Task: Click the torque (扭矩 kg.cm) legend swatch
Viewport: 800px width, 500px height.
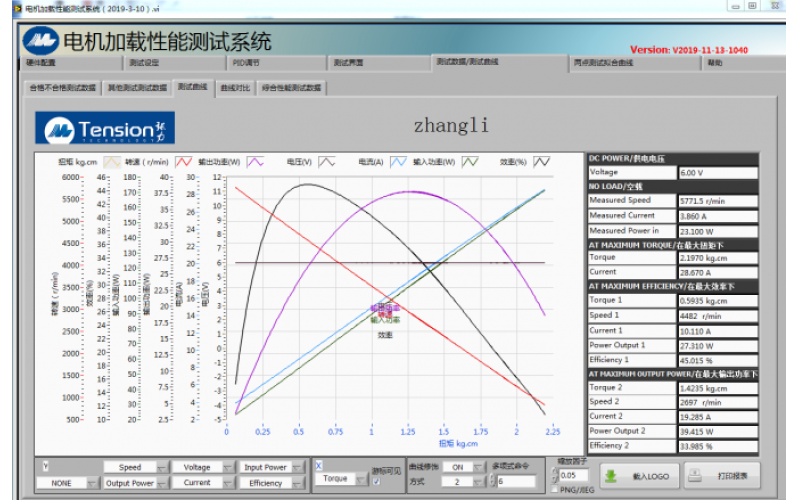Action: [113, 161]
